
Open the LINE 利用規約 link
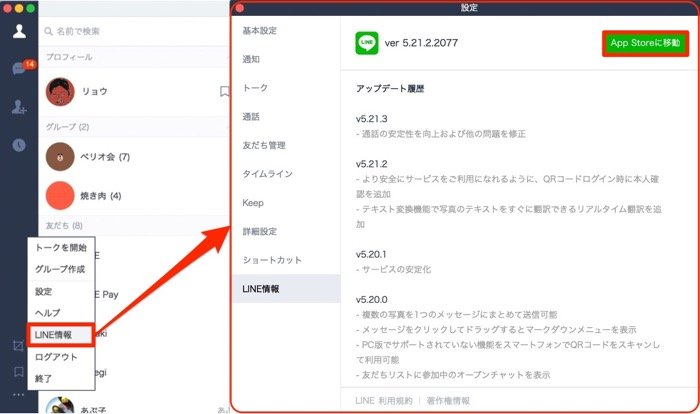[x=384, y=401]
